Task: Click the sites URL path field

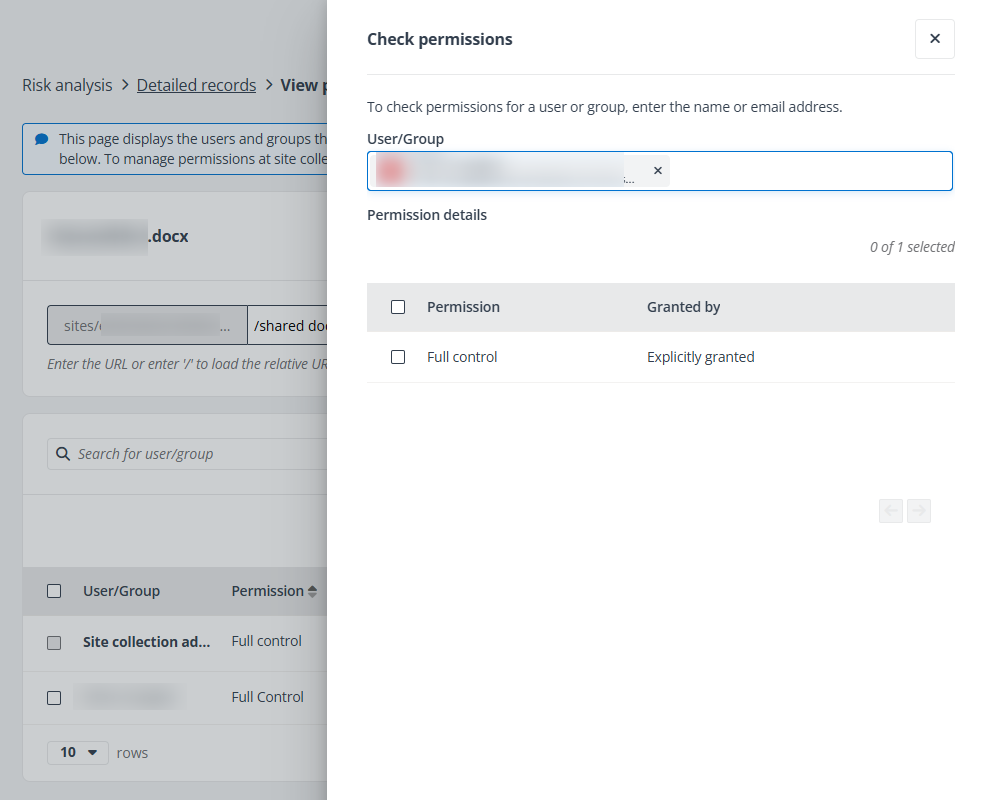Action: tap(146, 325)
